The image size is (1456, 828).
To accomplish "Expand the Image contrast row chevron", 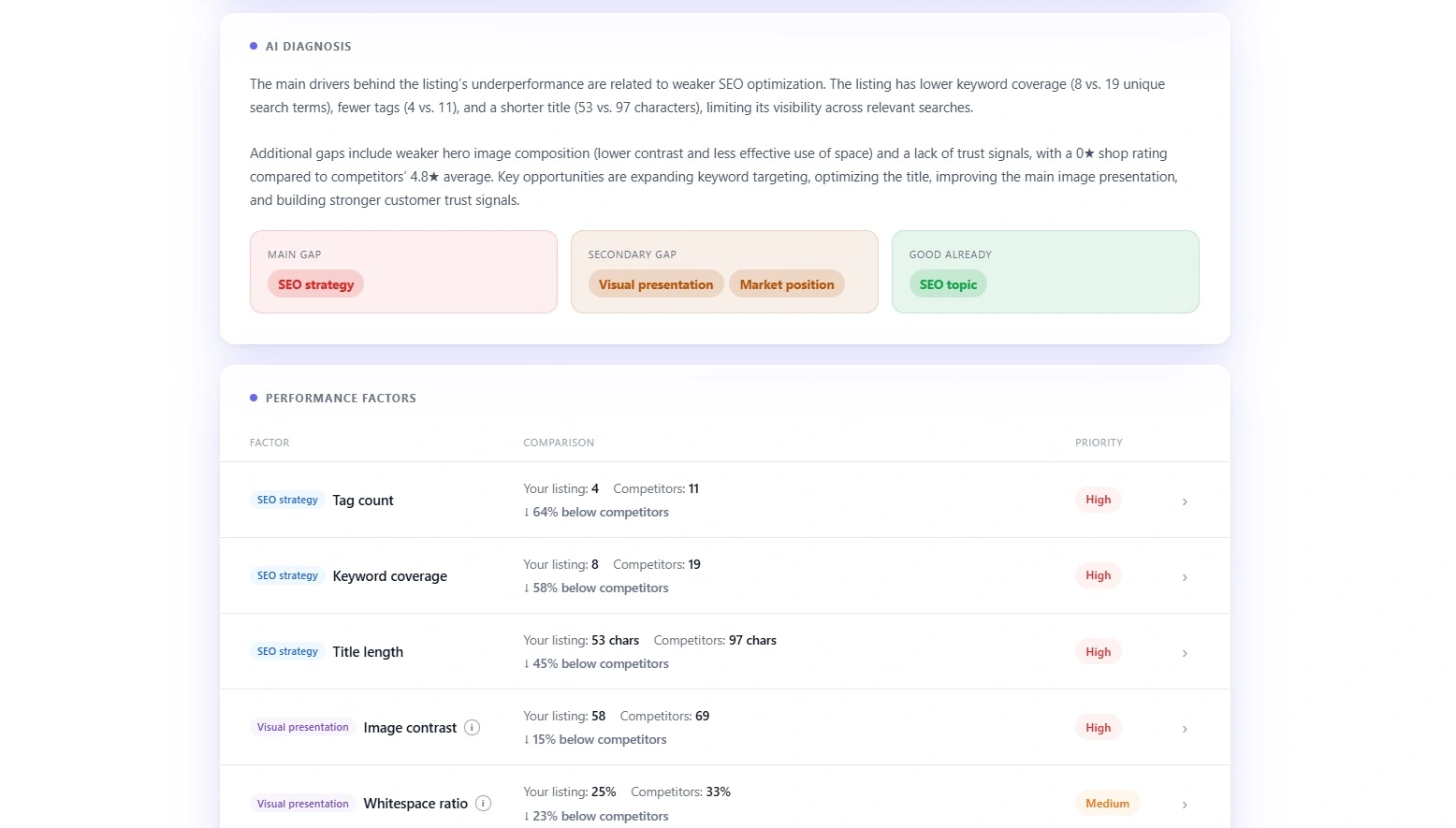I will coord(1185,729).
